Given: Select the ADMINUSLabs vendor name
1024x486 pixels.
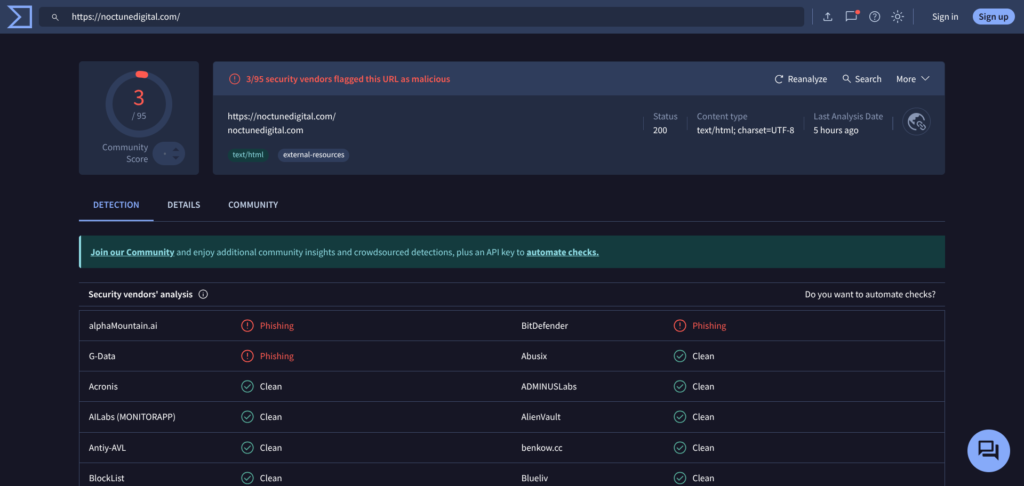Looking at the screenshot, I should [x=549, y=386].
